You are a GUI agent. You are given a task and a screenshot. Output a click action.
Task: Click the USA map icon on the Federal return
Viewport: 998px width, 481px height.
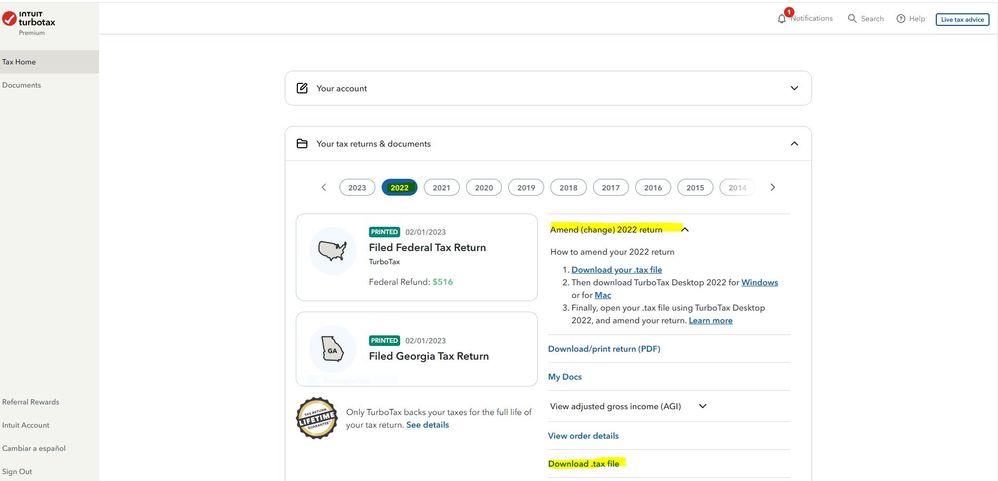(x=332, y=251)
